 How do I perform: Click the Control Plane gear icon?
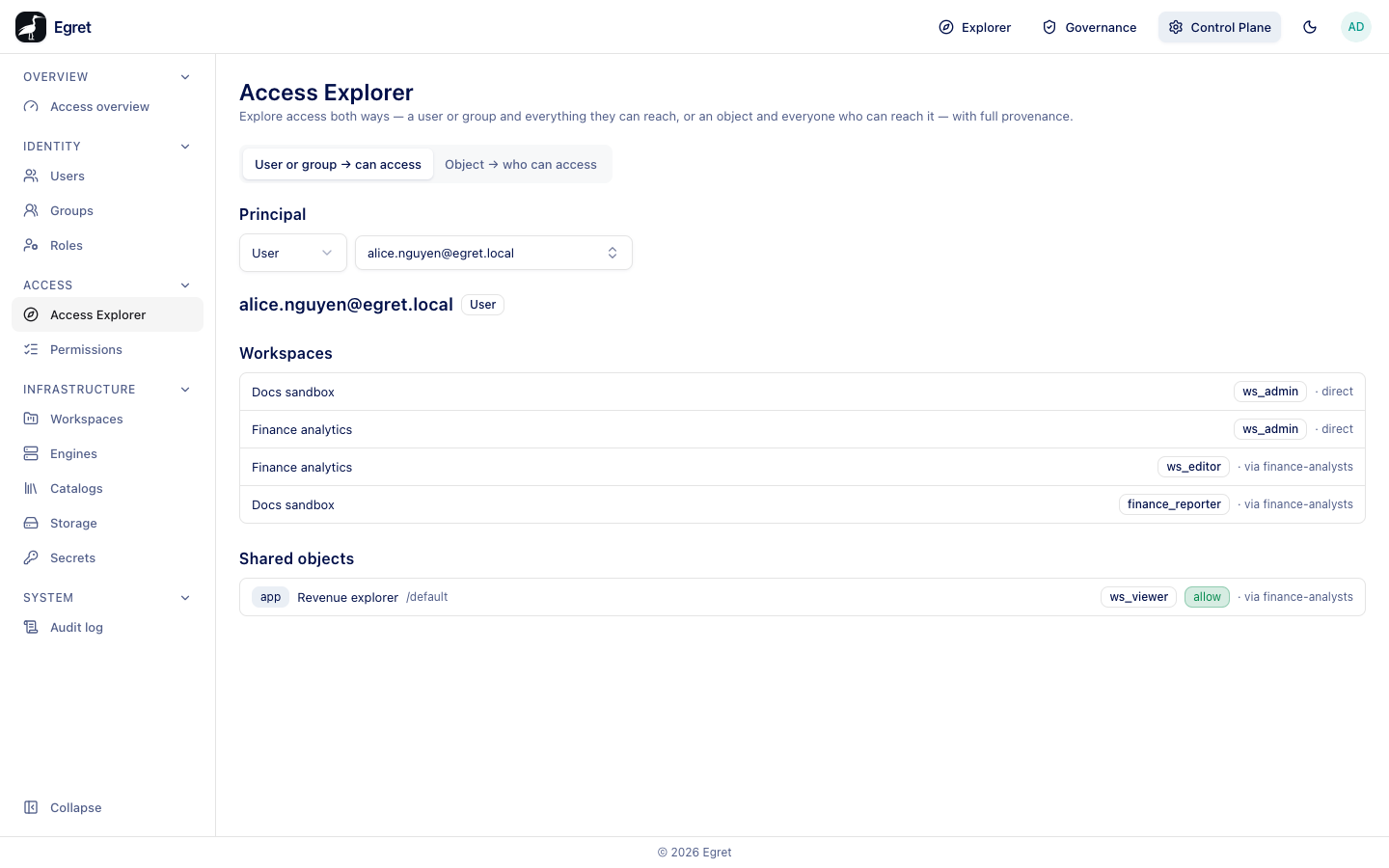pyautogui.click(x=1176, y=27)
